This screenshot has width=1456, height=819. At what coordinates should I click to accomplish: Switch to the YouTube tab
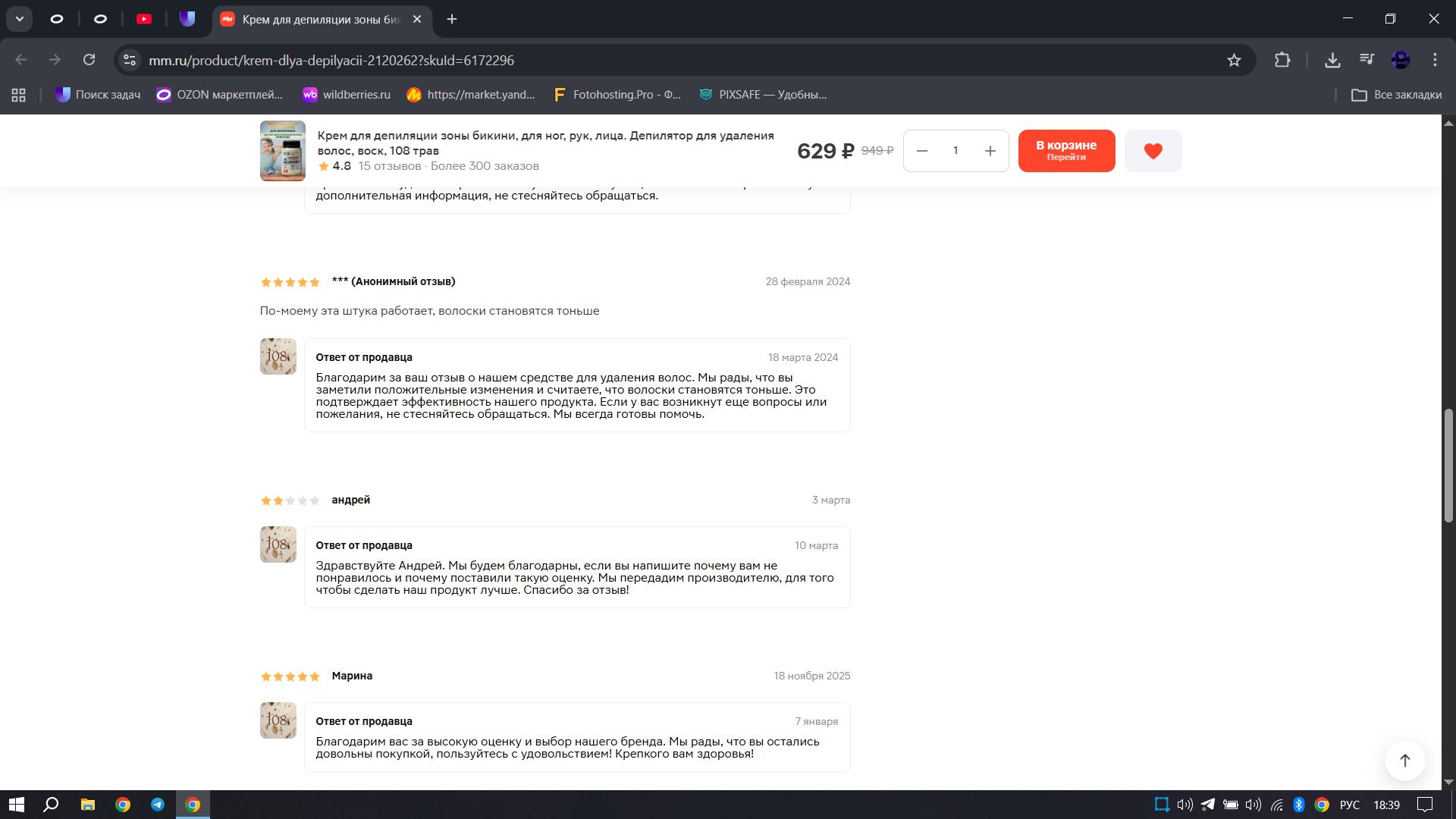144,19
